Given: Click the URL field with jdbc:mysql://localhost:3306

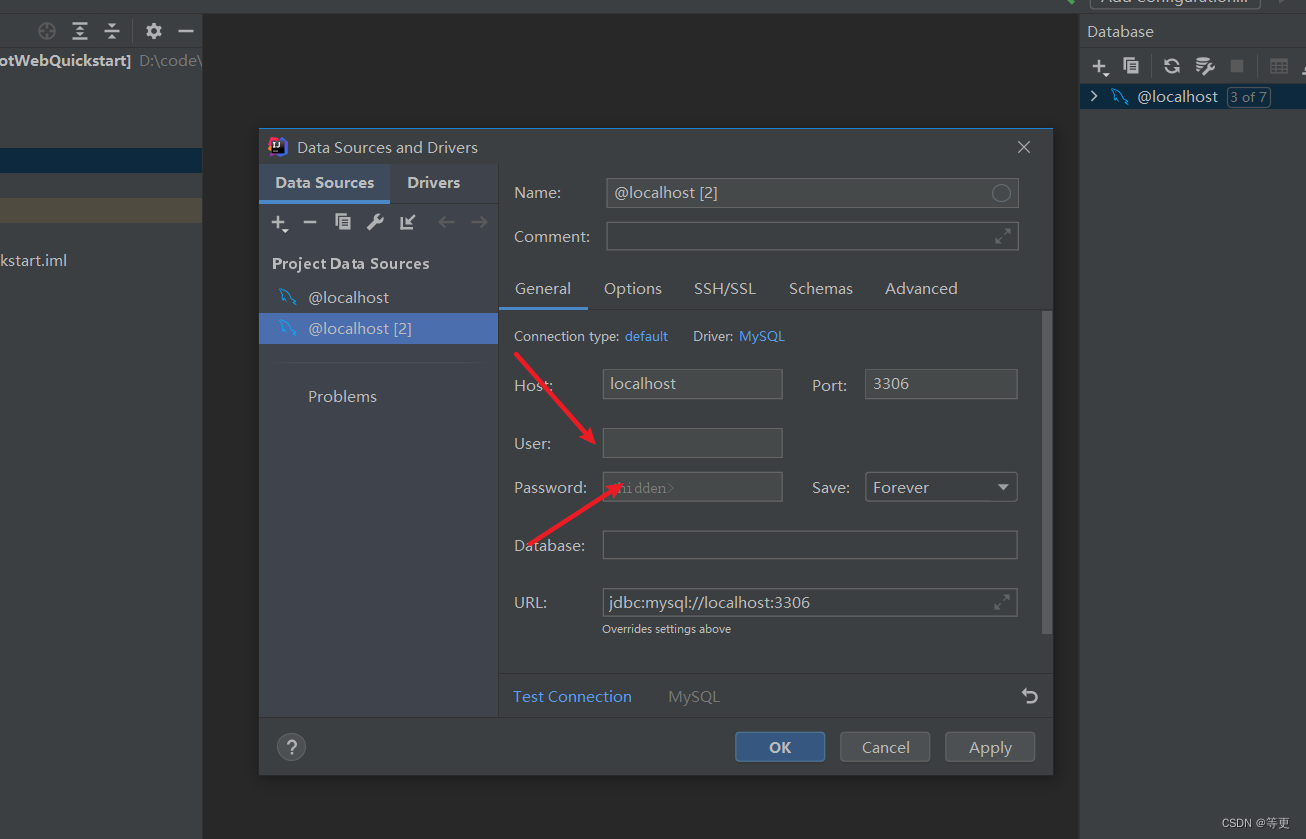Looking at the screenshot, I should tap(810, 603).
